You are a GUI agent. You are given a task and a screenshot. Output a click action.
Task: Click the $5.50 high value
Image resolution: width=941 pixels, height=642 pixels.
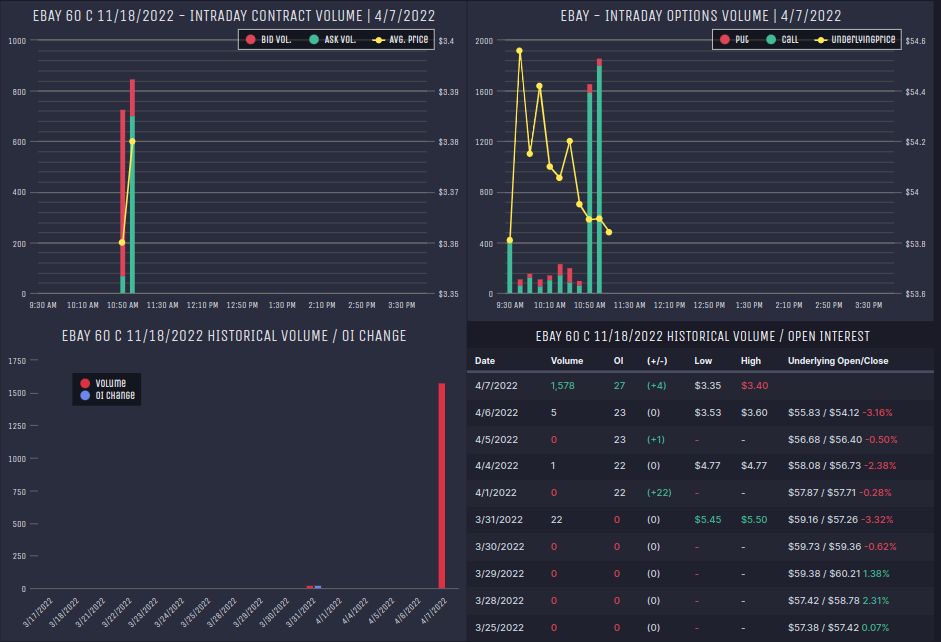pos(754,520)
